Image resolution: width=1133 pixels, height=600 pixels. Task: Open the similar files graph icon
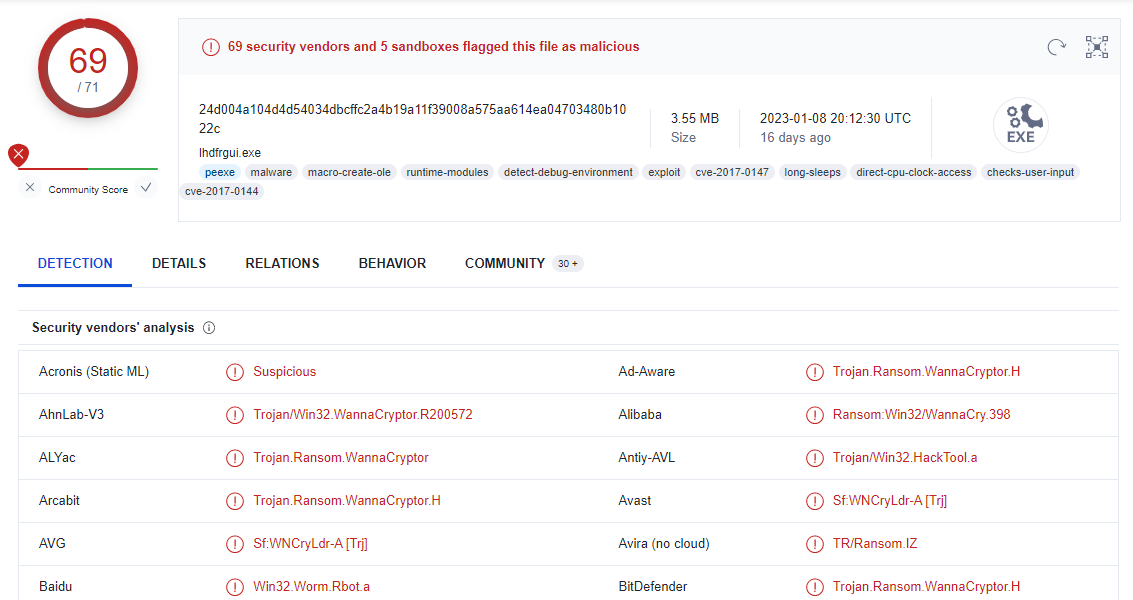(x=1097, y=47)
